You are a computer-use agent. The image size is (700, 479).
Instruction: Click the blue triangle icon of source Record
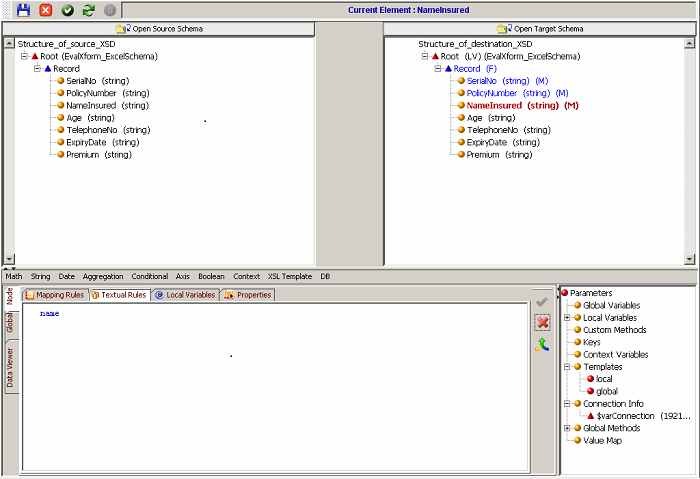(x=48, y=69)
